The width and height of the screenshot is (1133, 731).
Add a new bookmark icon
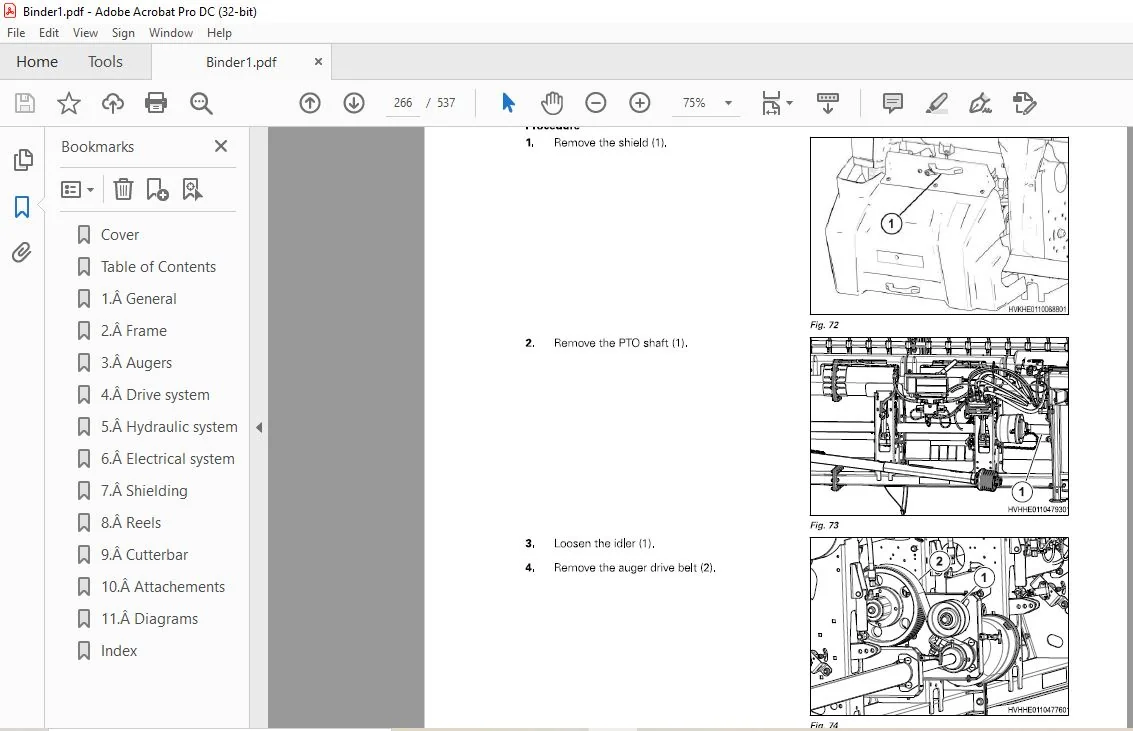pyautogui.click(x=157, y=189)
